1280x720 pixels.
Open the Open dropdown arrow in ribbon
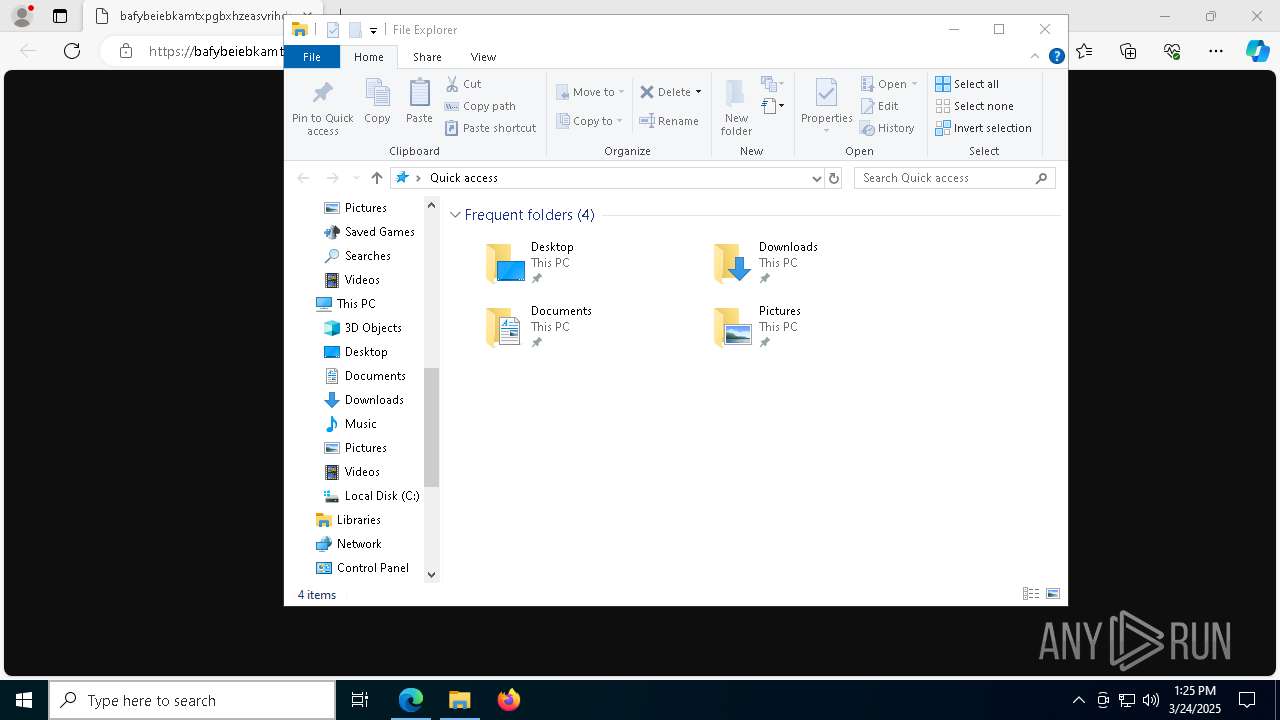coord(914,84)
